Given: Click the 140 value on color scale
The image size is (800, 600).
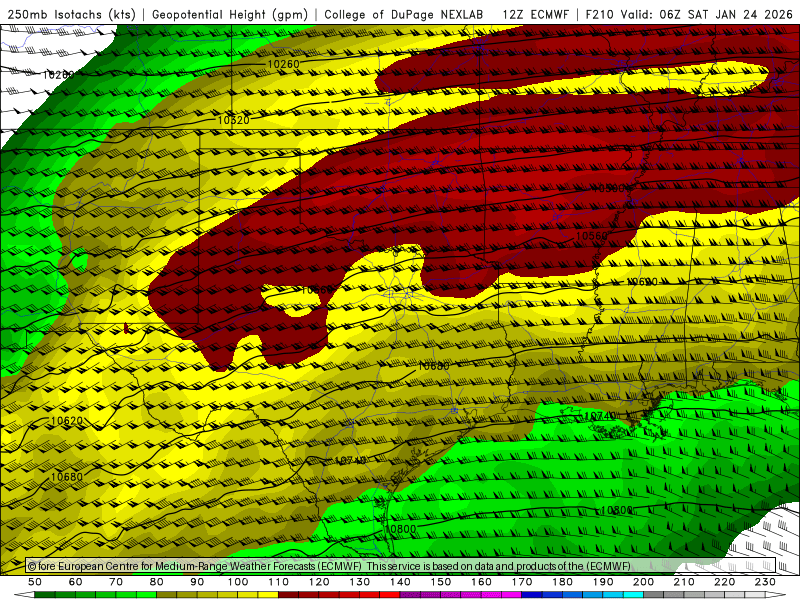Looking at the screenshot, I should 400,582.
